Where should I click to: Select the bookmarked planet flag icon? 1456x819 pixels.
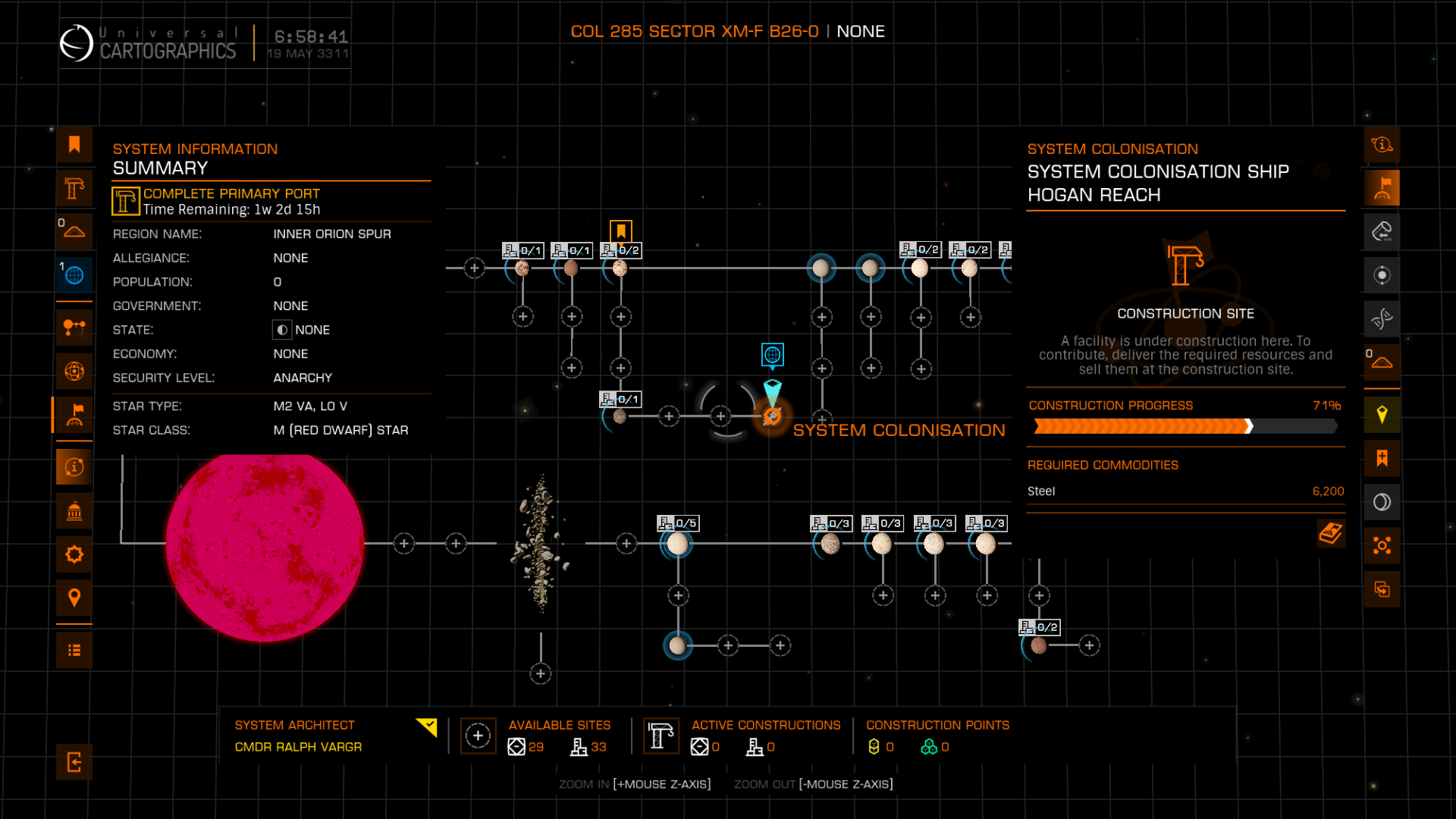tap(621, 231)
